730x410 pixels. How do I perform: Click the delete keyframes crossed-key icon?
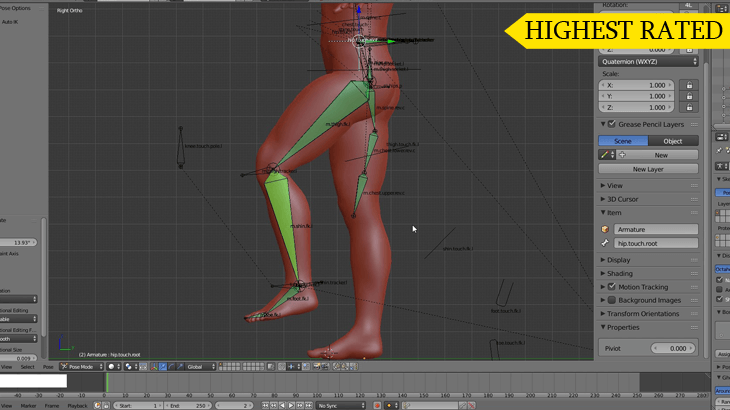[471, 406]
